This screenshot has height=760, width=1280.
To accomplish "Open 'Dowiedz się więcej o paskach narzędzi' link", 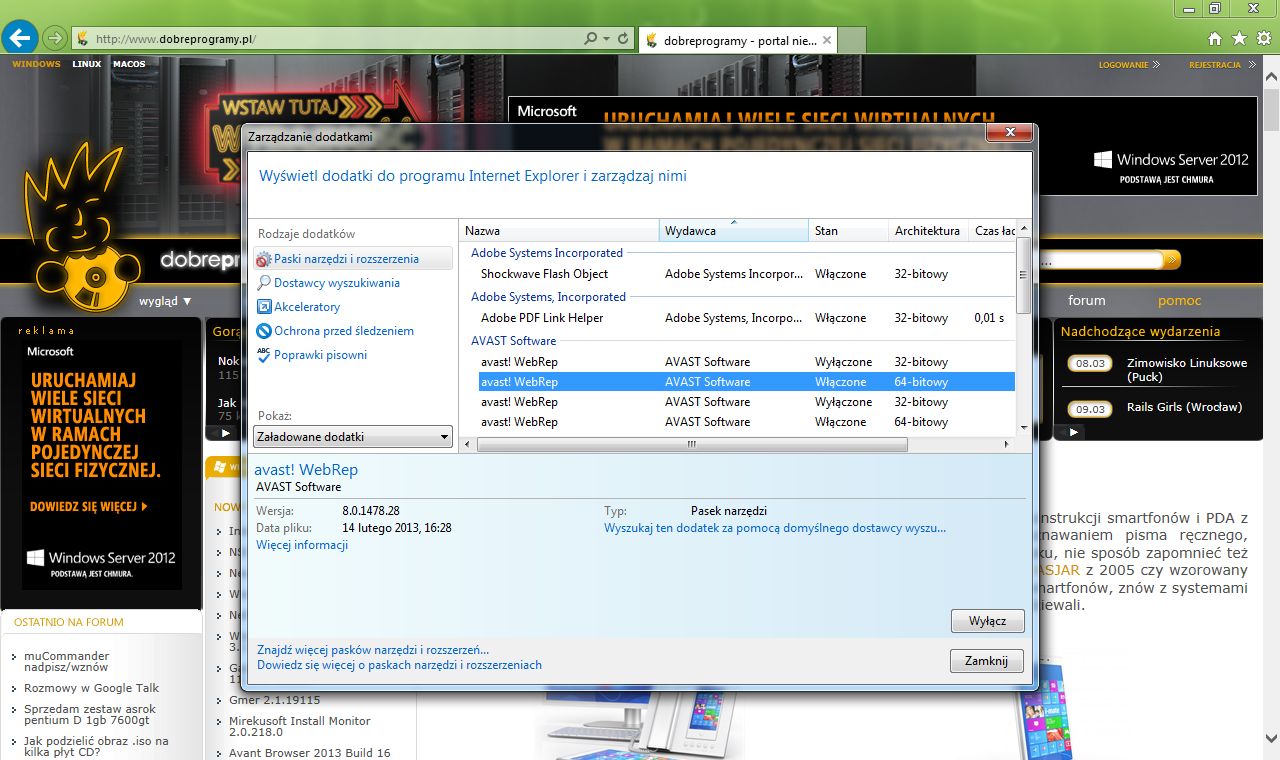I will pyautogui.click(x=399, y=665).
